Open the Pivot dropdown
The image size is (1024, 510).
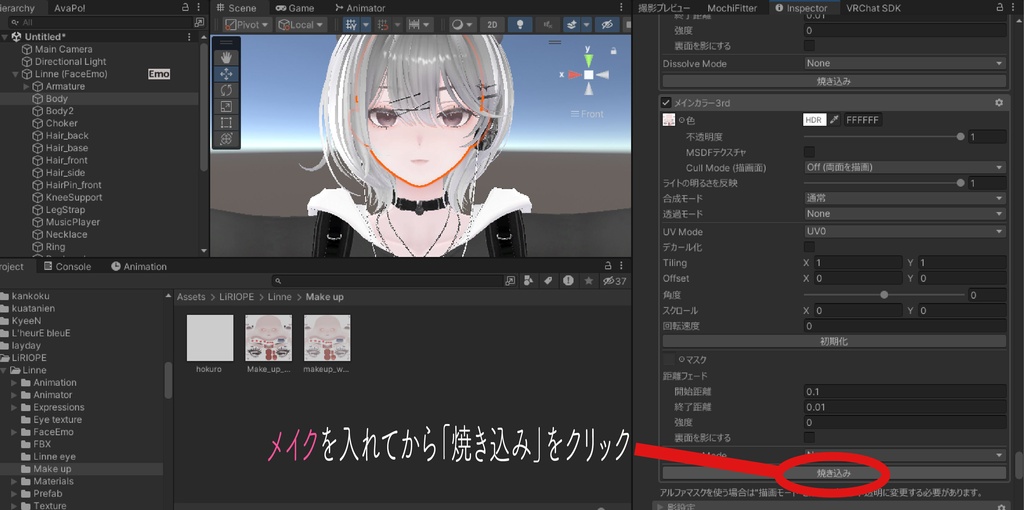tap(247, 25)
